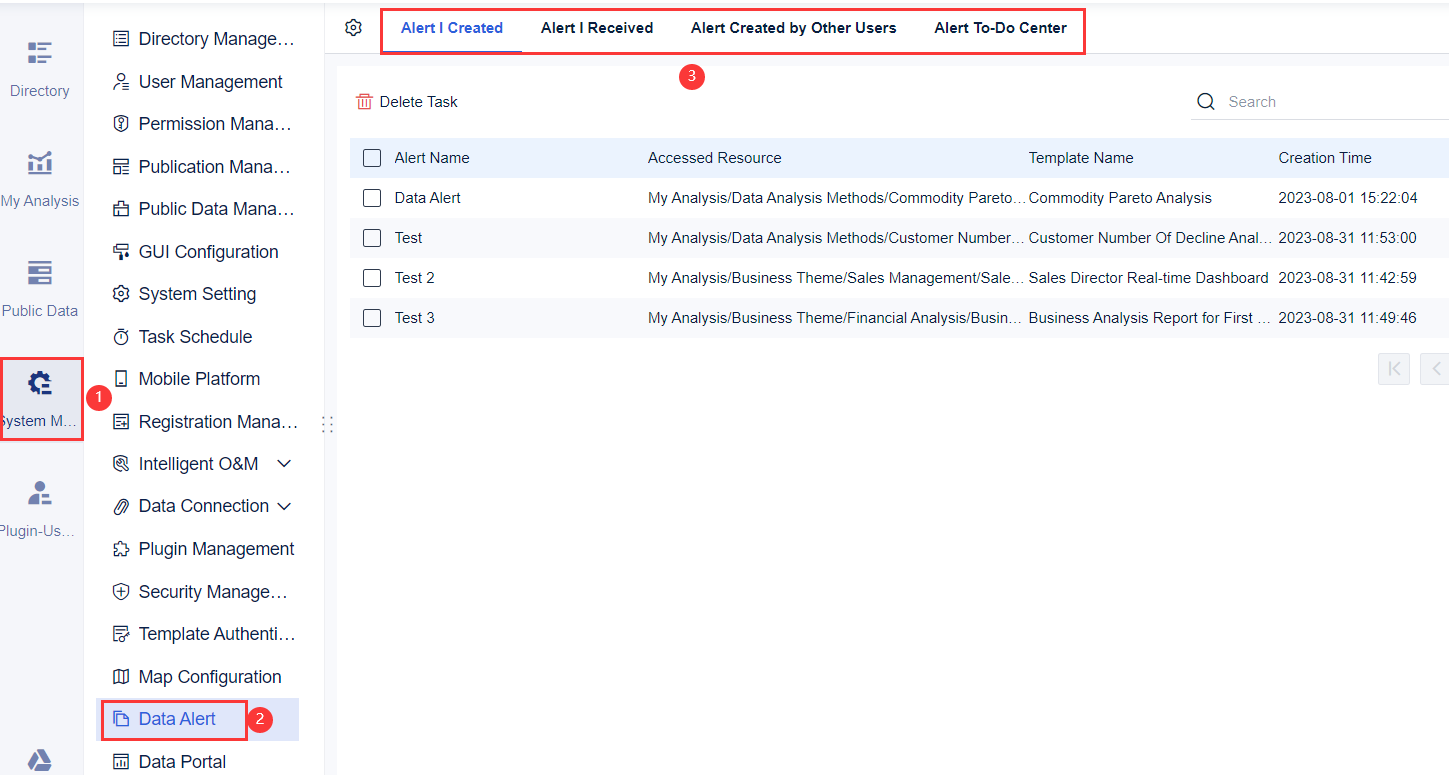Open the Plugin Management page
Screen dimensions: 1449x775
216,548
